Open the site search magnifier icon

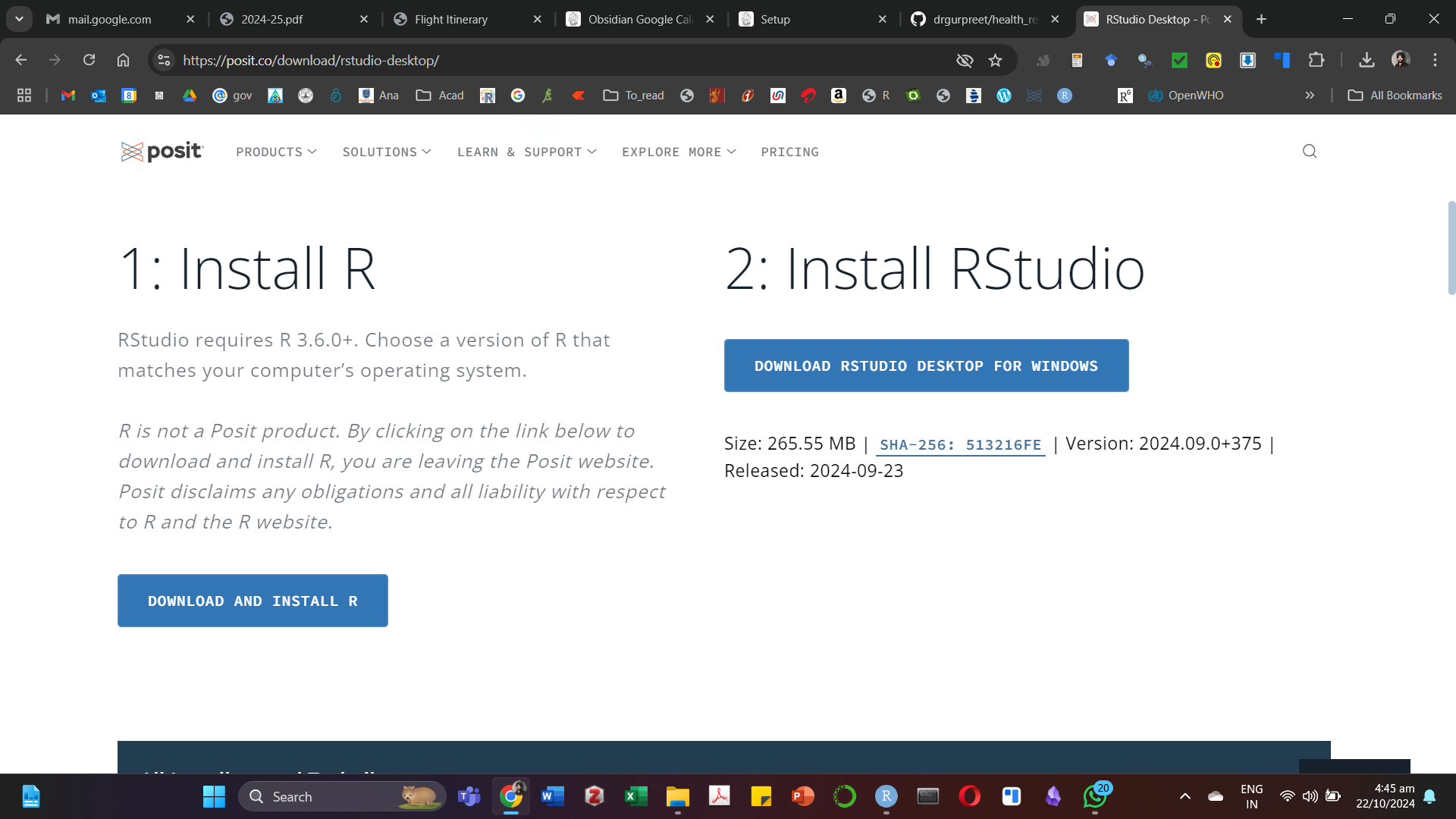pos(1309,152)
